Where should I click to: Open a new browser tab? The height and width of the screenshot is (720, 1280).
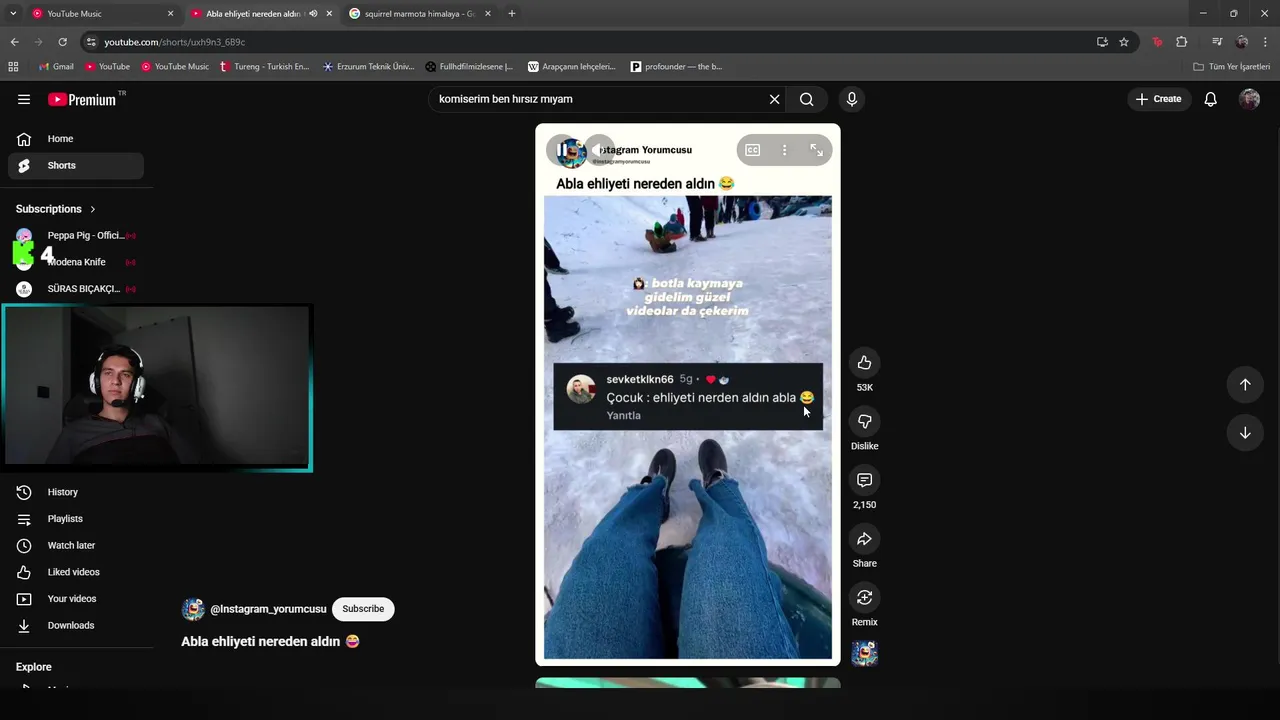tap(512, 14)
